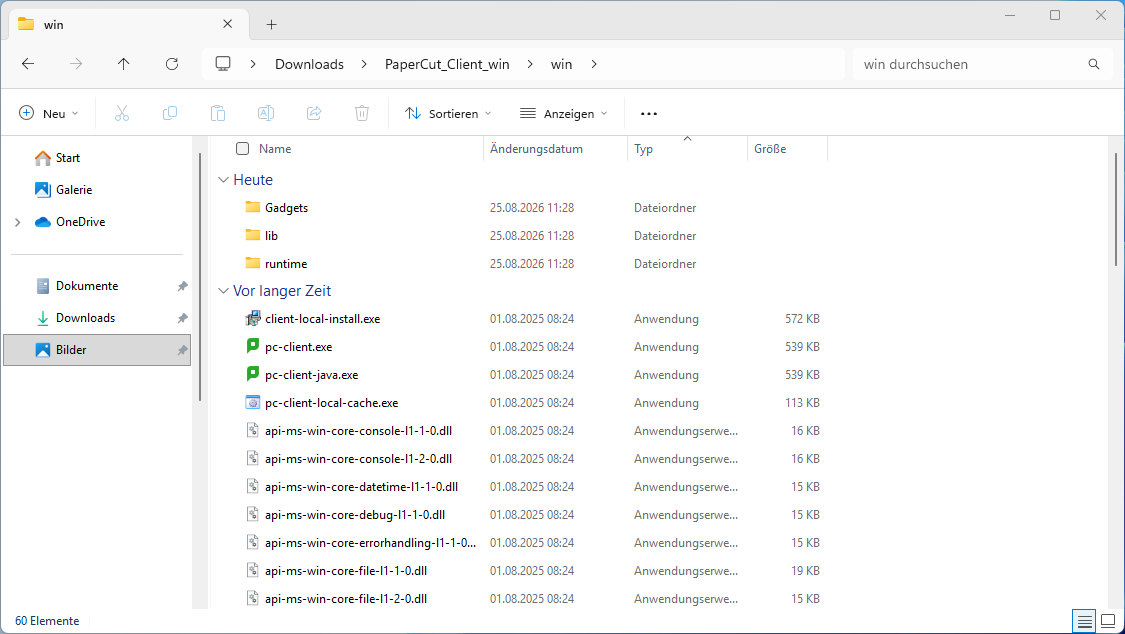
Task: Collapse the Heute group
Action: tap(223, 180)
